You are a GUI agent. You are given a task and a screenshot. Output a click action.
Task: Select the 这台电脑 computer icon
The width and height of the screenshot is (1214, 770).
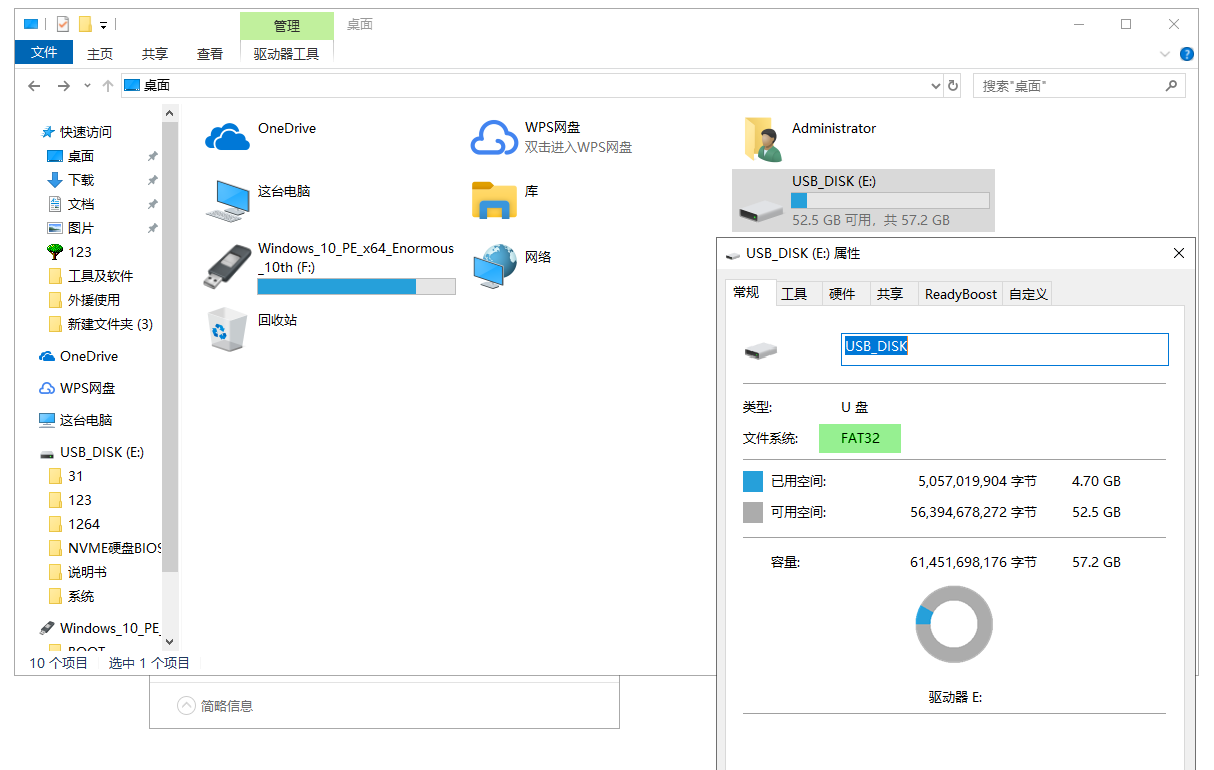227,200
